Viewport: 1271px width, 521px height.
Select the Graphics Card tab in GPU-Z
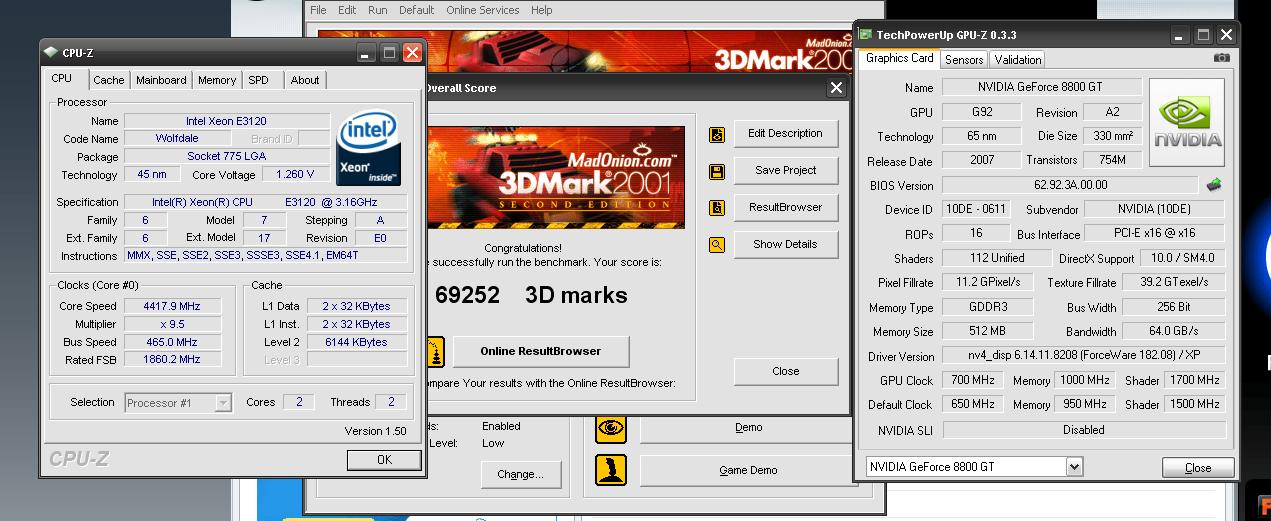899,58
